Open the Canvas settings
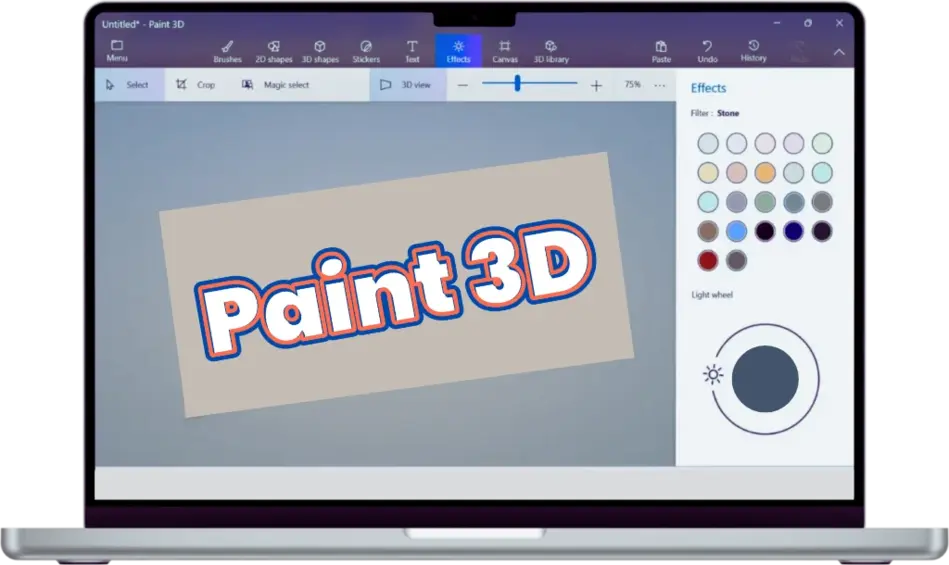 505,51
